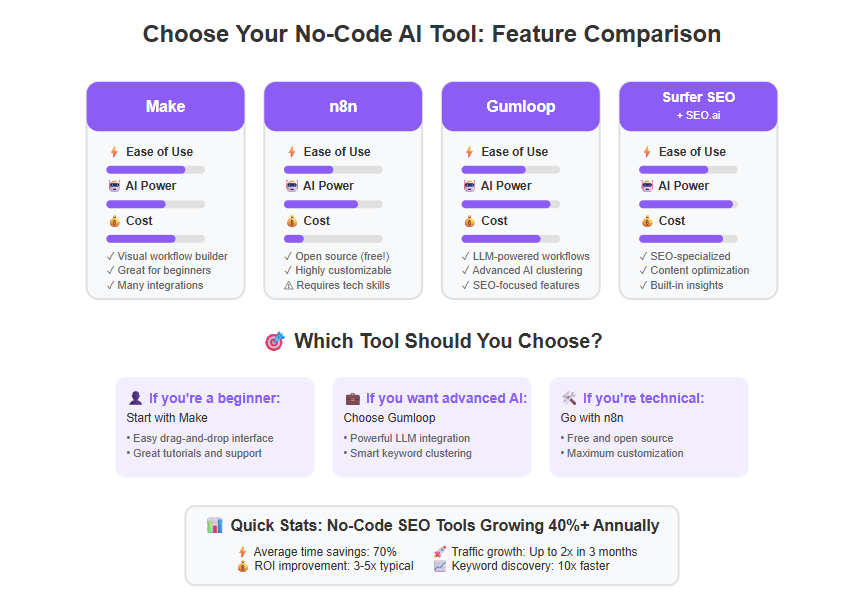Click the Content optimization checkmark item
This screenshot has width=862, height=616.
pos(694,270)
